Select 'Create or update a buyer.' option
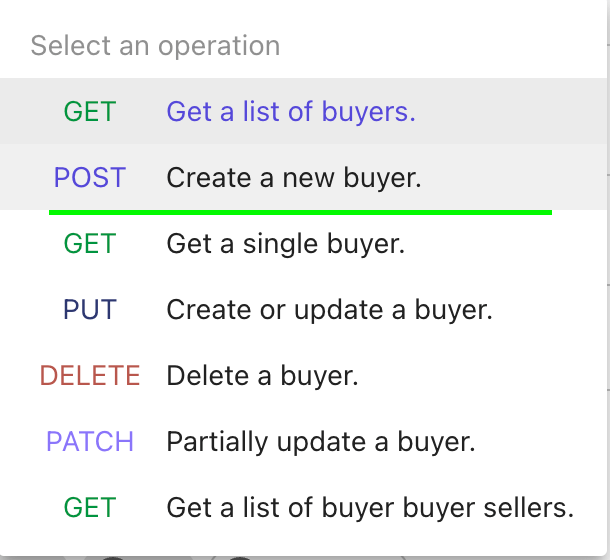610x560 pixels. [329, 310]
